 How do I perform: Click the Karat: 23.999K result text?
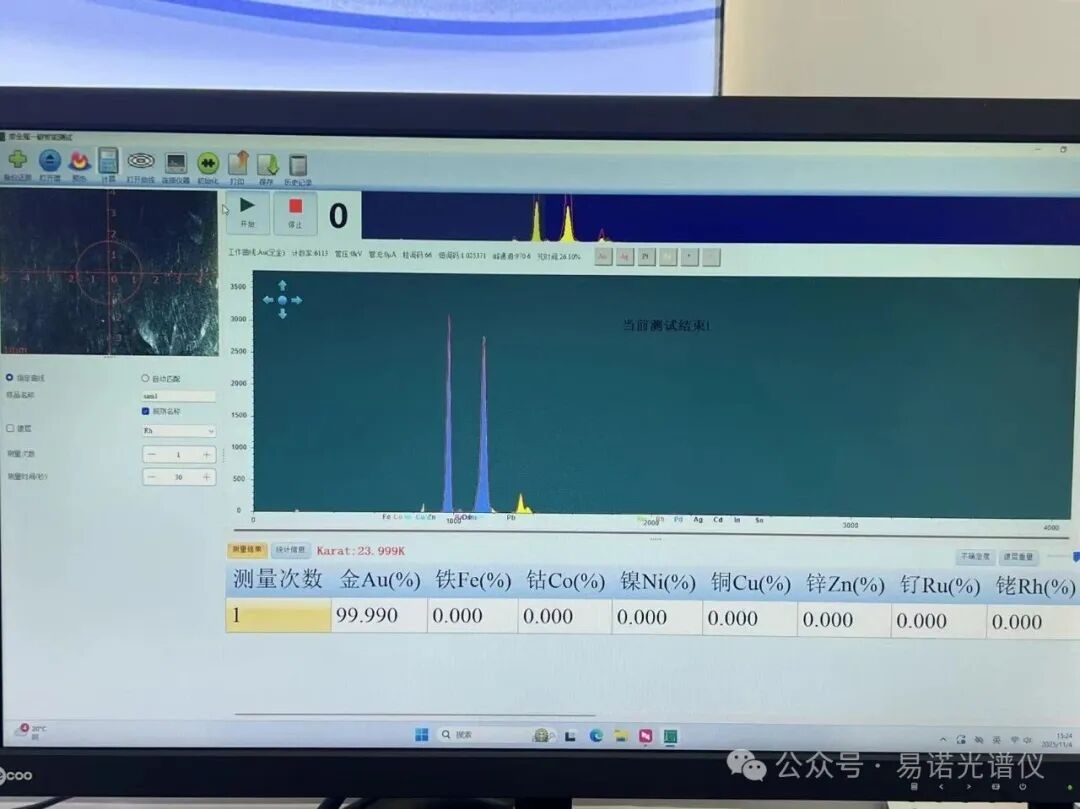pyautogui.click(x=361, y=551)
